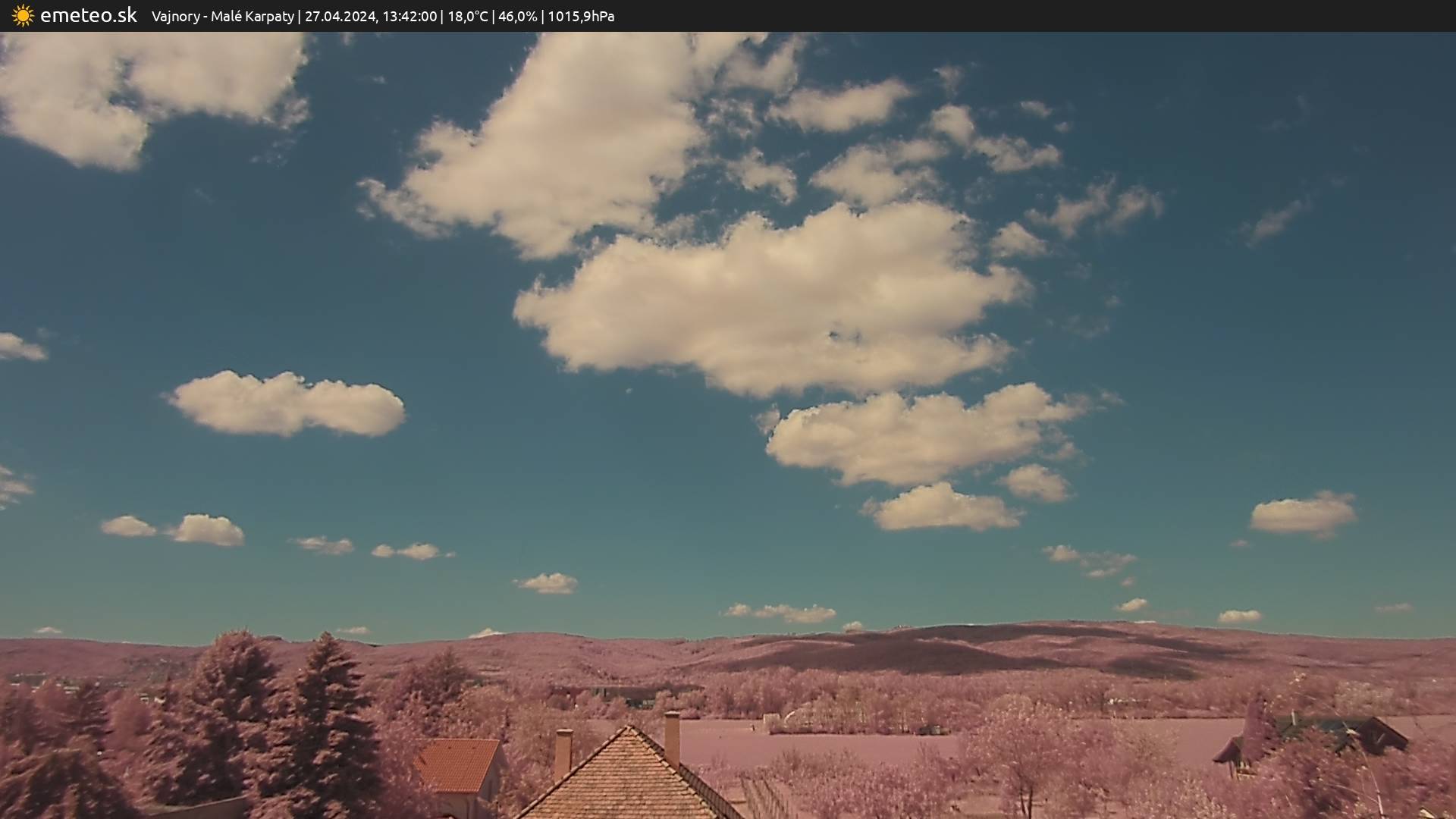
Task: Click the 18,0°C temperature reading
Action: (467, 17)
